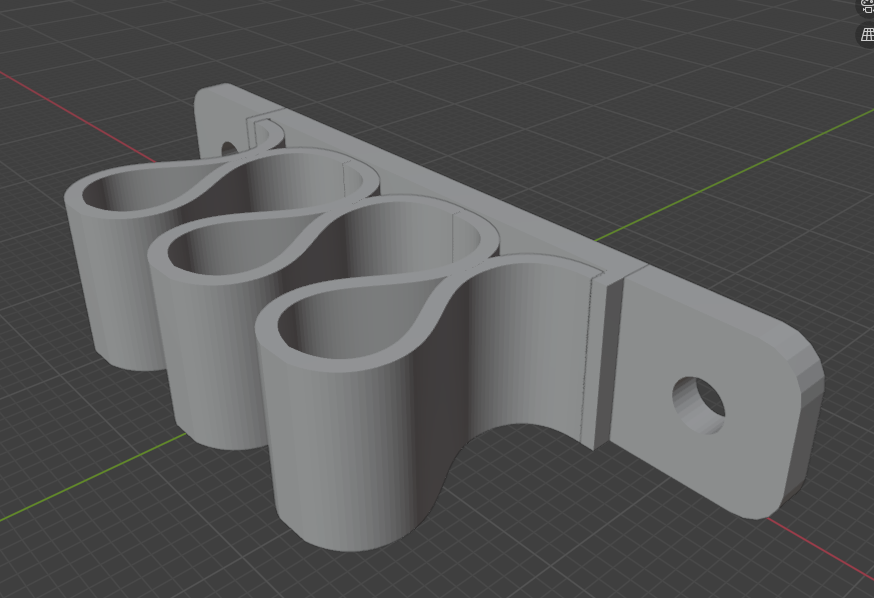
Task: Toggle perspective/orthographic view grid icon
Action: pyautogui.click(x=867, y=35)
